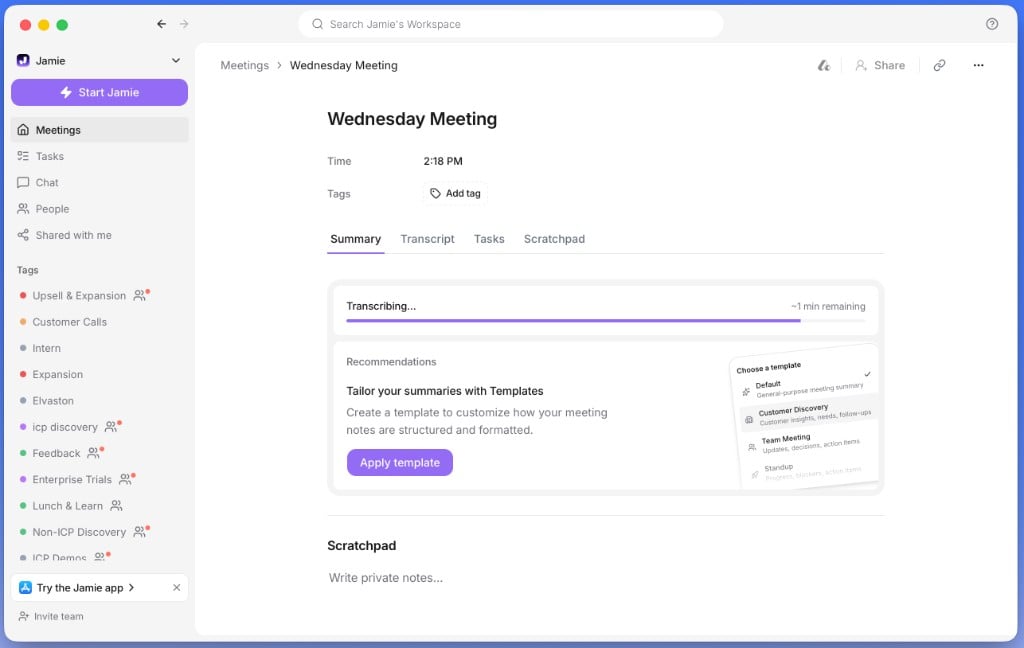Select the icp discovery tag
The width and height of the screenshot is (1024, 648).
tap(65, 427)
